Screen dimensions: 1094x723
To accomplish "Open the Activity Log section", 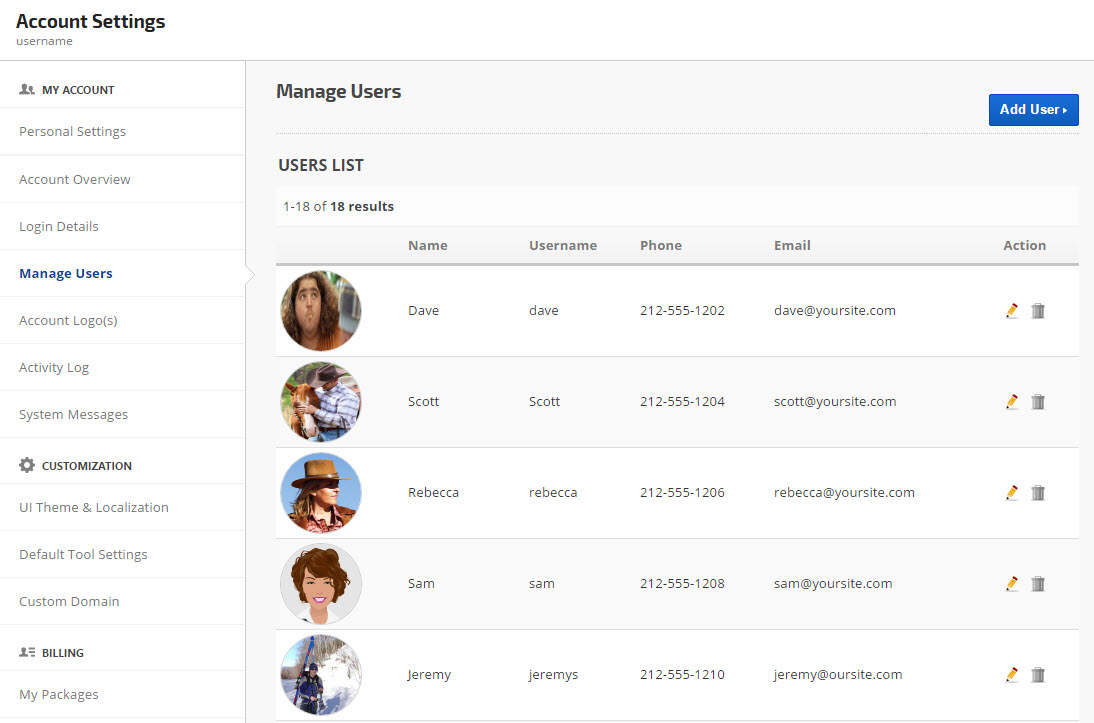I will coord(54,368).
